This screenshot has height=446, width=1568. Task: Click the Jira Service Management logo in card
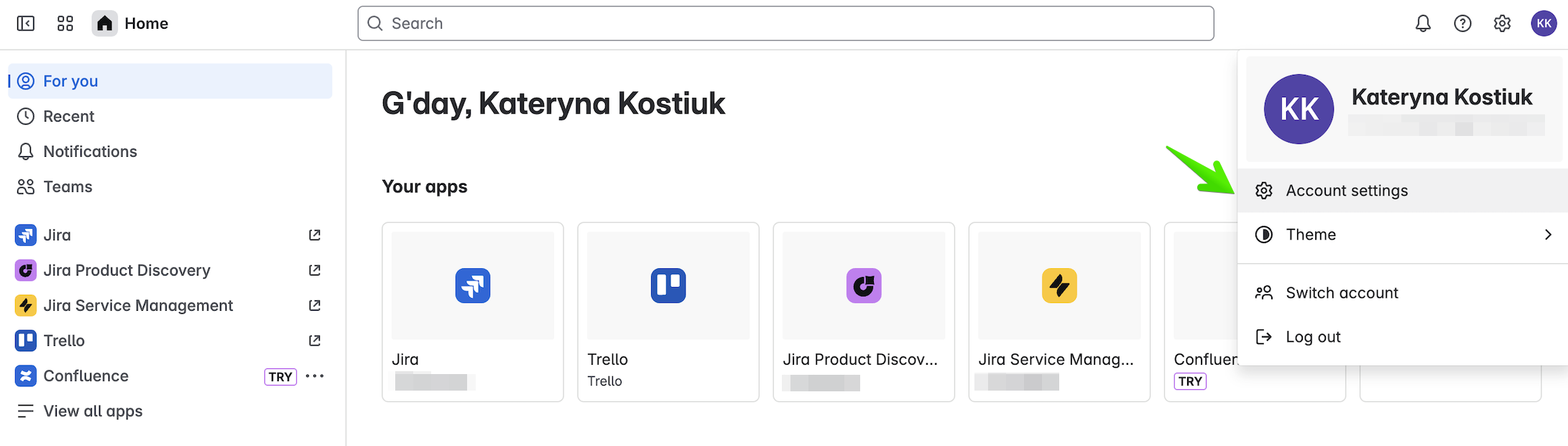[x=1059, y=286]
